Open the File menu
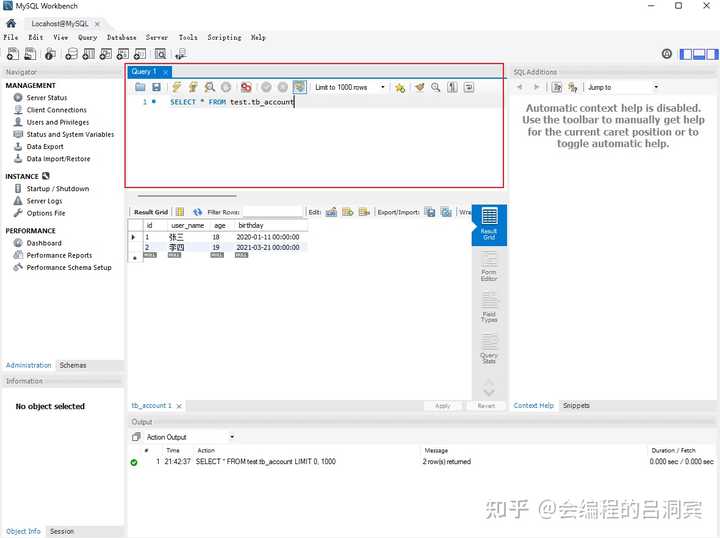 coord(11,37)
